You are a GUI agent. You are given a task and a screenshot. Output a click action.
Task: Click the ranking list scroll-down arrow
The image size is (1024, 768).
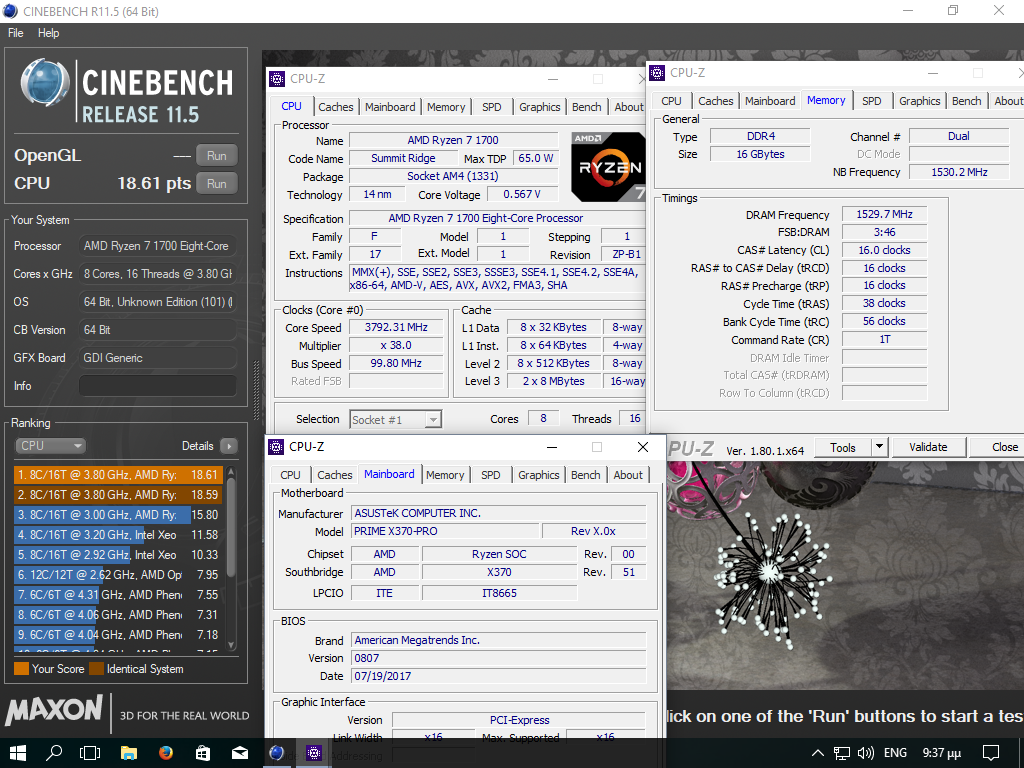(231, 645)
